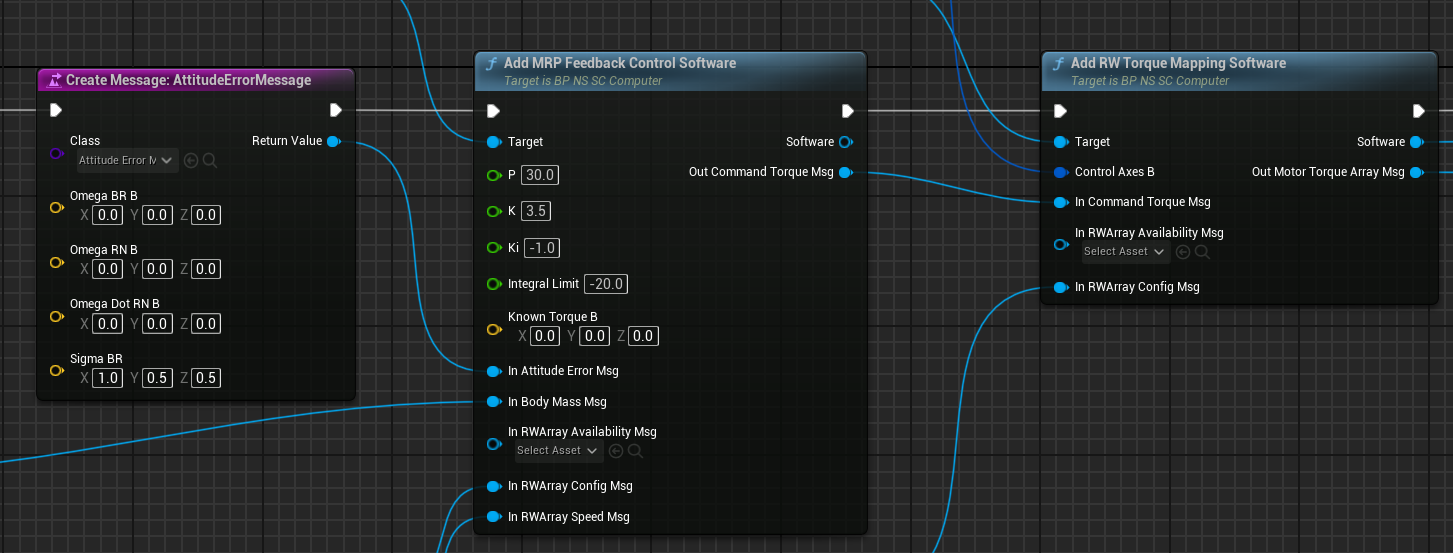Click In Attitude Error Msg input pin
This screenshot has width=1453, height=553.
click(x=493, y=371)
